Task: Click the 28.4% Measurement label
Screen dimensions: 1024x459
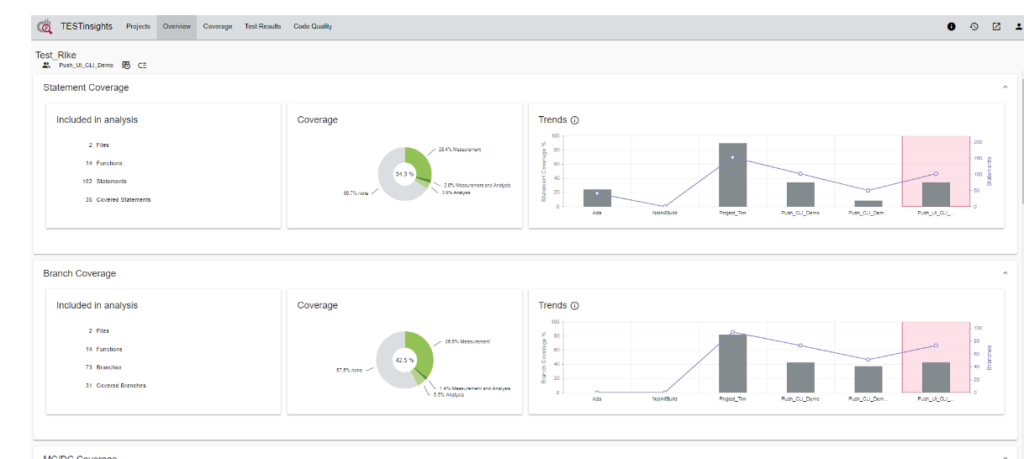Action: [x=460, y=150]
